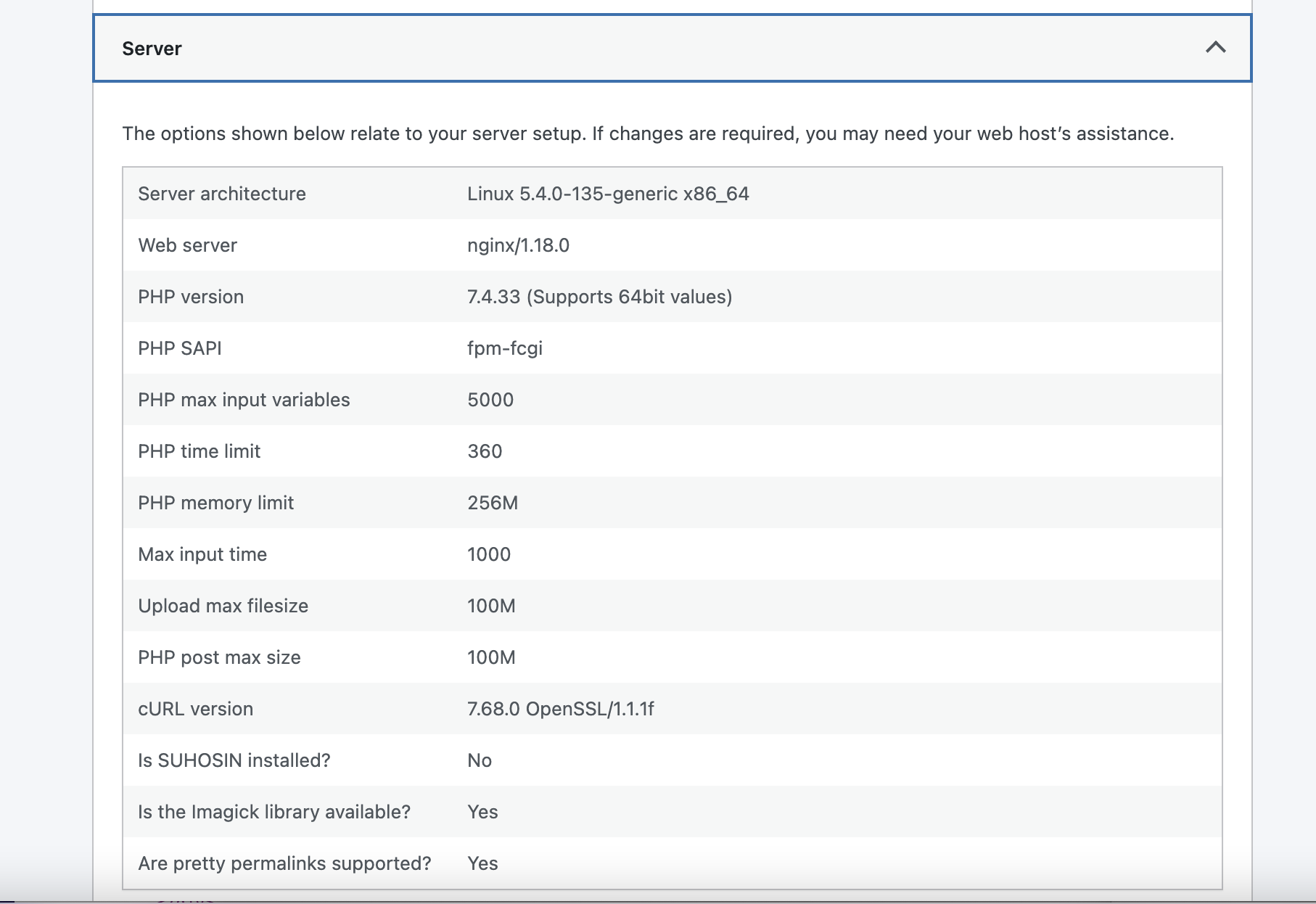Click the 256M value

tap(493, 503)
